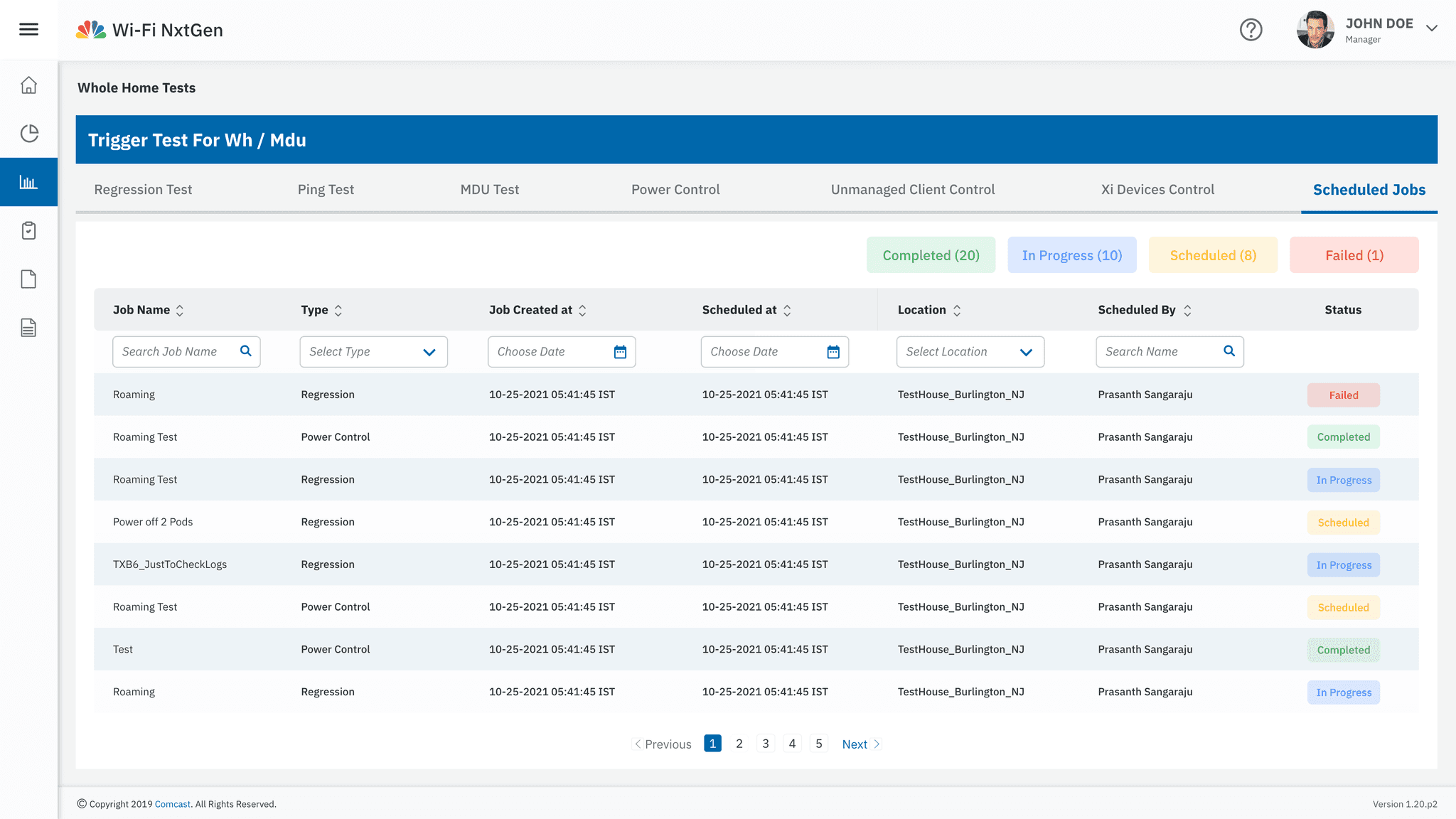Switch to the Ping Test tab
The image size is (1456, 819).
pos(326,190)
